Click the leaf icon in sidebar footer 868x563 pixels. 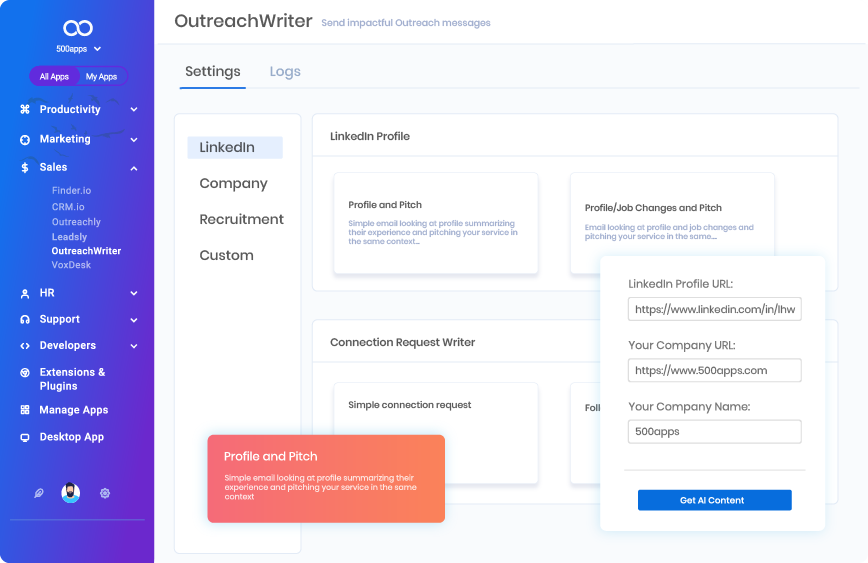(39, 493)
